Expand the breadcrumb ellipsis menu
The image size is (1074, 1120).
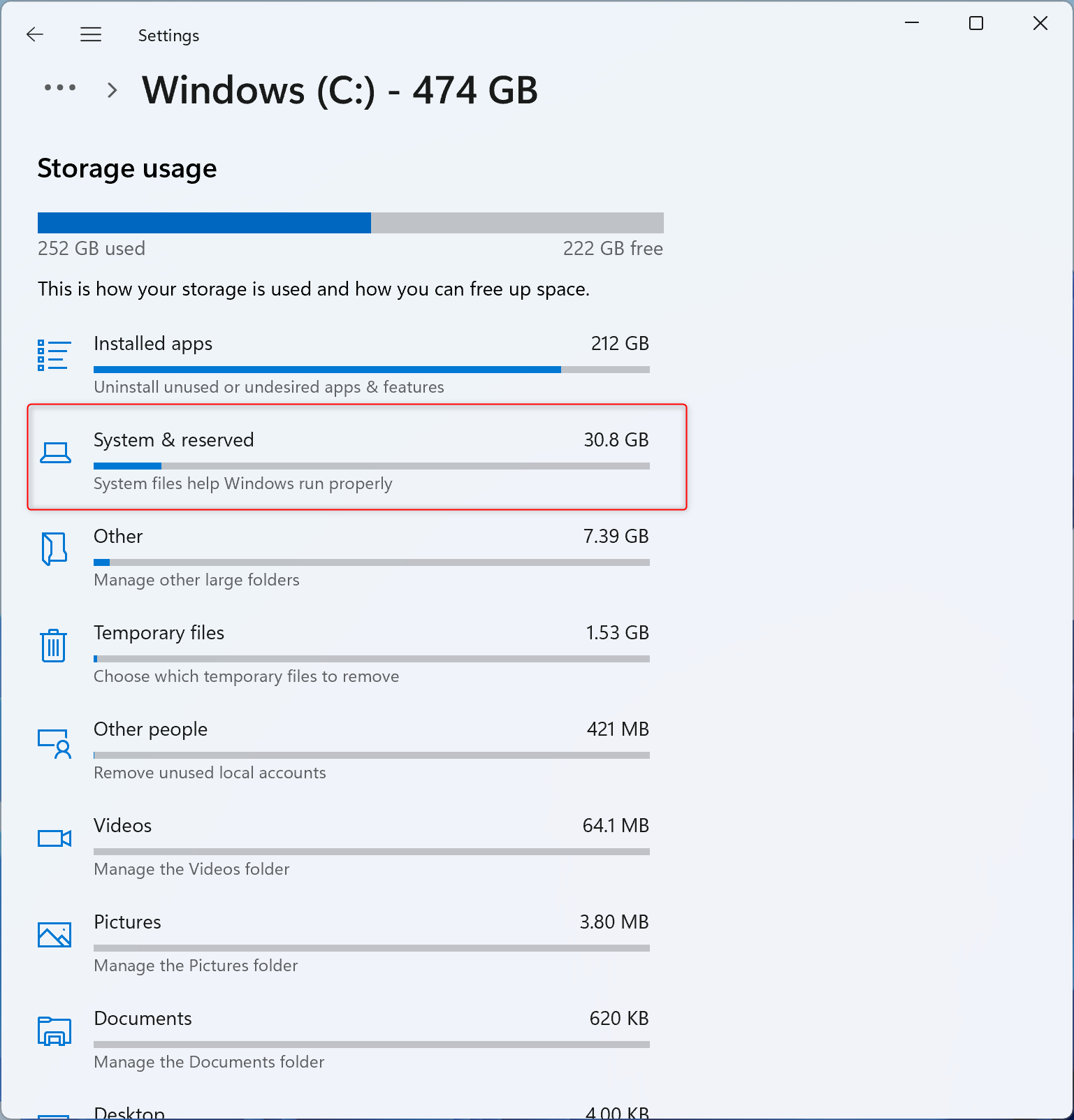(60, 88)
